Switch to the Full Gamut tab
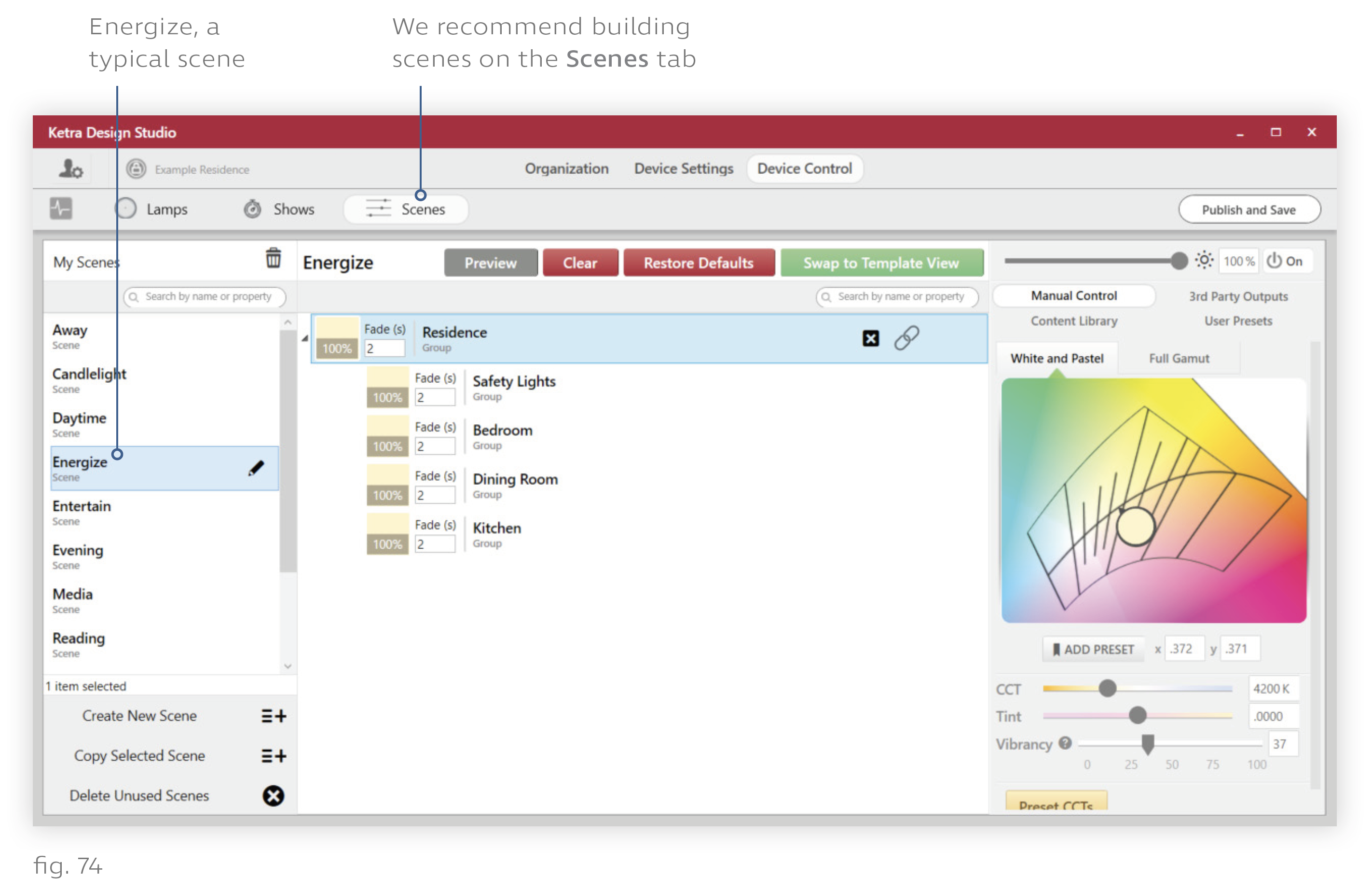Image resolution: width=1372 pixels, height=891 pixels. (x=1179, y=358)
